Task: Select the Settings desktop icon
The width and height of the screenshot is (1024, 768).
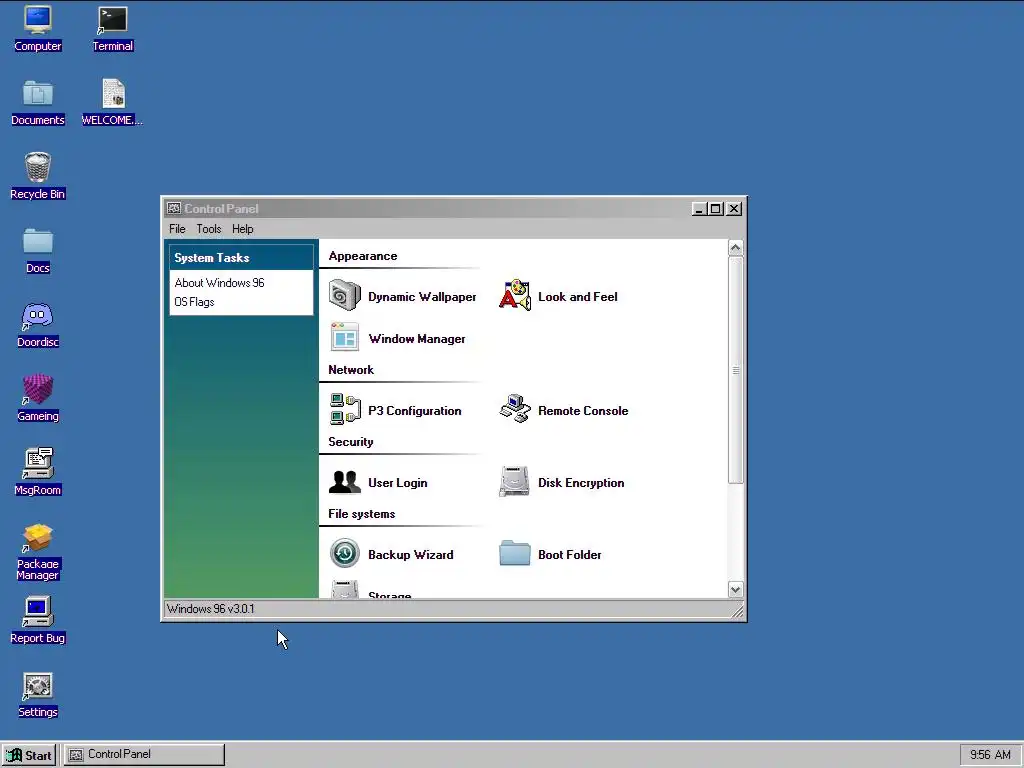Action: [38, 695]
